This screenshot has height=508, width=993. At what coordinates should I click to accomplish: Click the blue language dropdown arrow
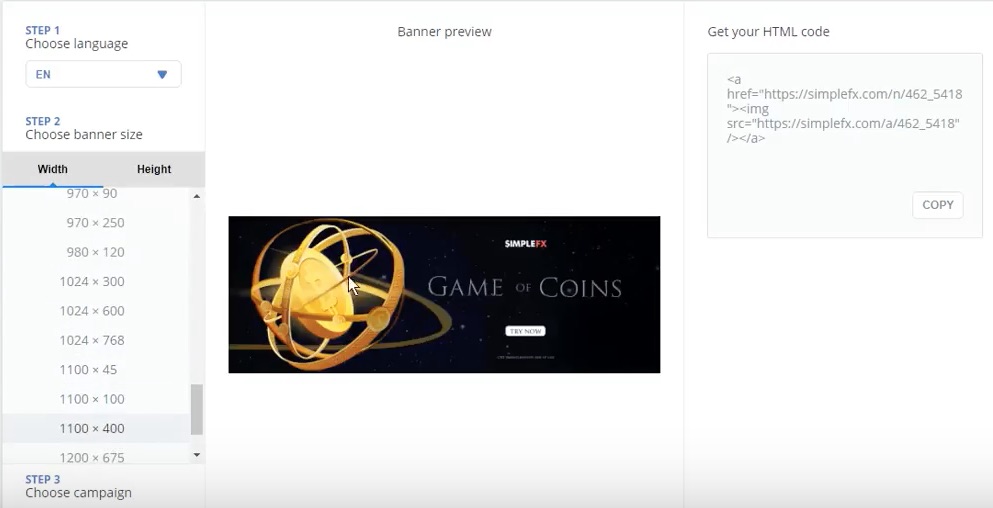[x=162, y=75]
